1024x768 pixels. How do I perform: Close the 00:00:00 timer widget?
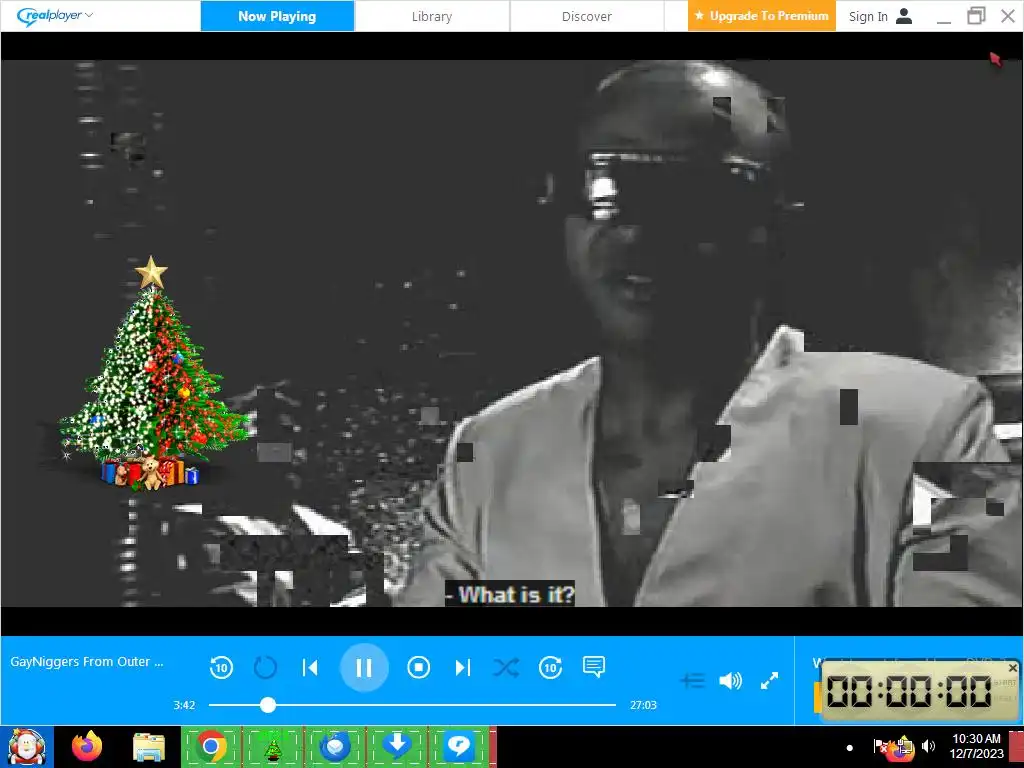(x=1012, y=668)
